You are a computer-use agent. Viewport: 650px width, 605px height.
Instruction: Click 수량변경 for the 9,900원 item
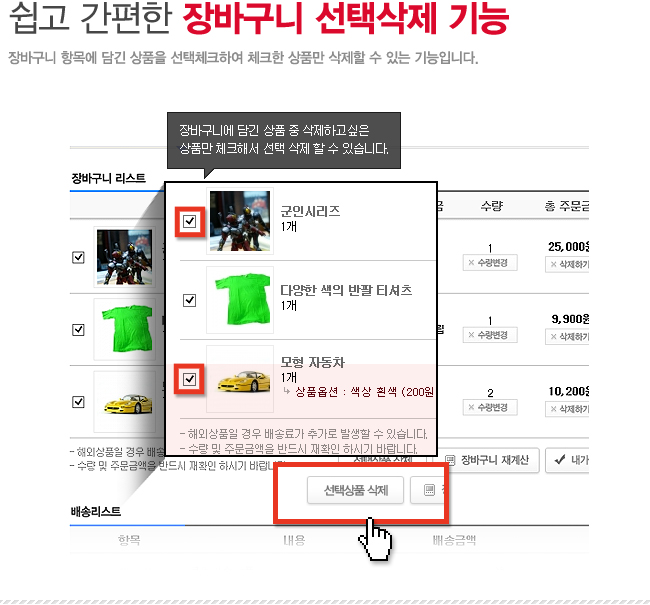coord(490,335)
